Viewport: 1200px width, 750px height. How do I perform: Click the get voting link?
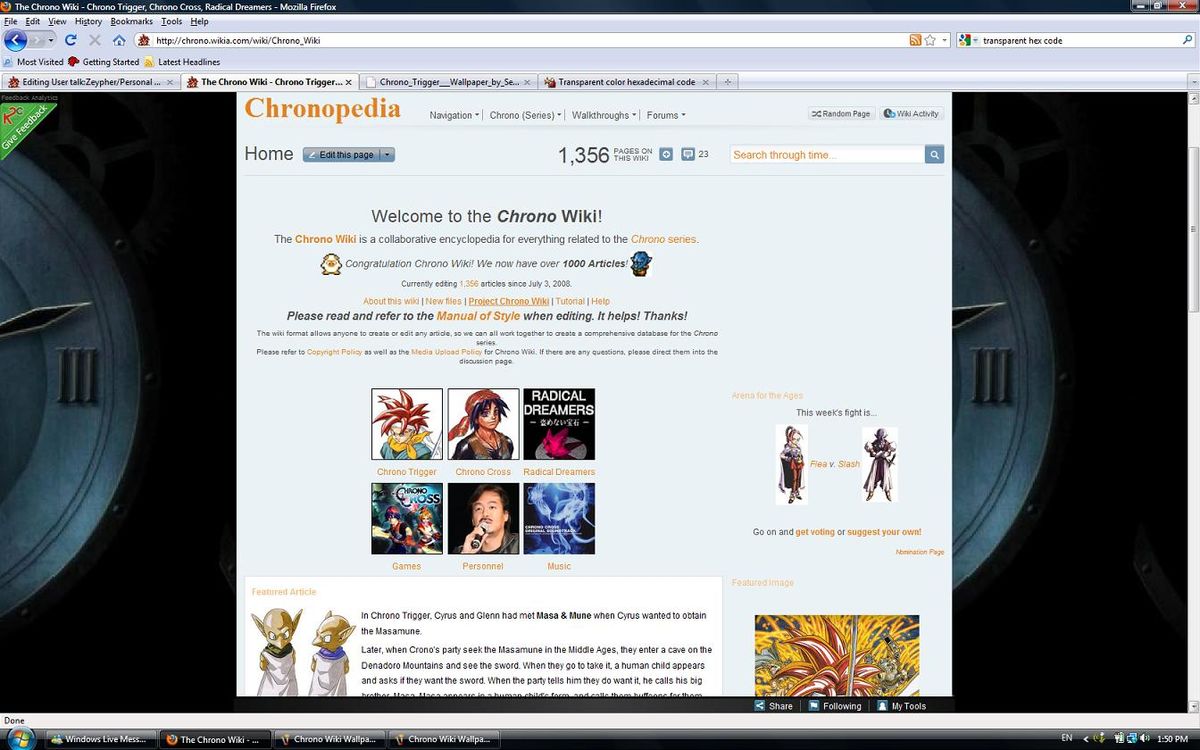tap(814, 532)
